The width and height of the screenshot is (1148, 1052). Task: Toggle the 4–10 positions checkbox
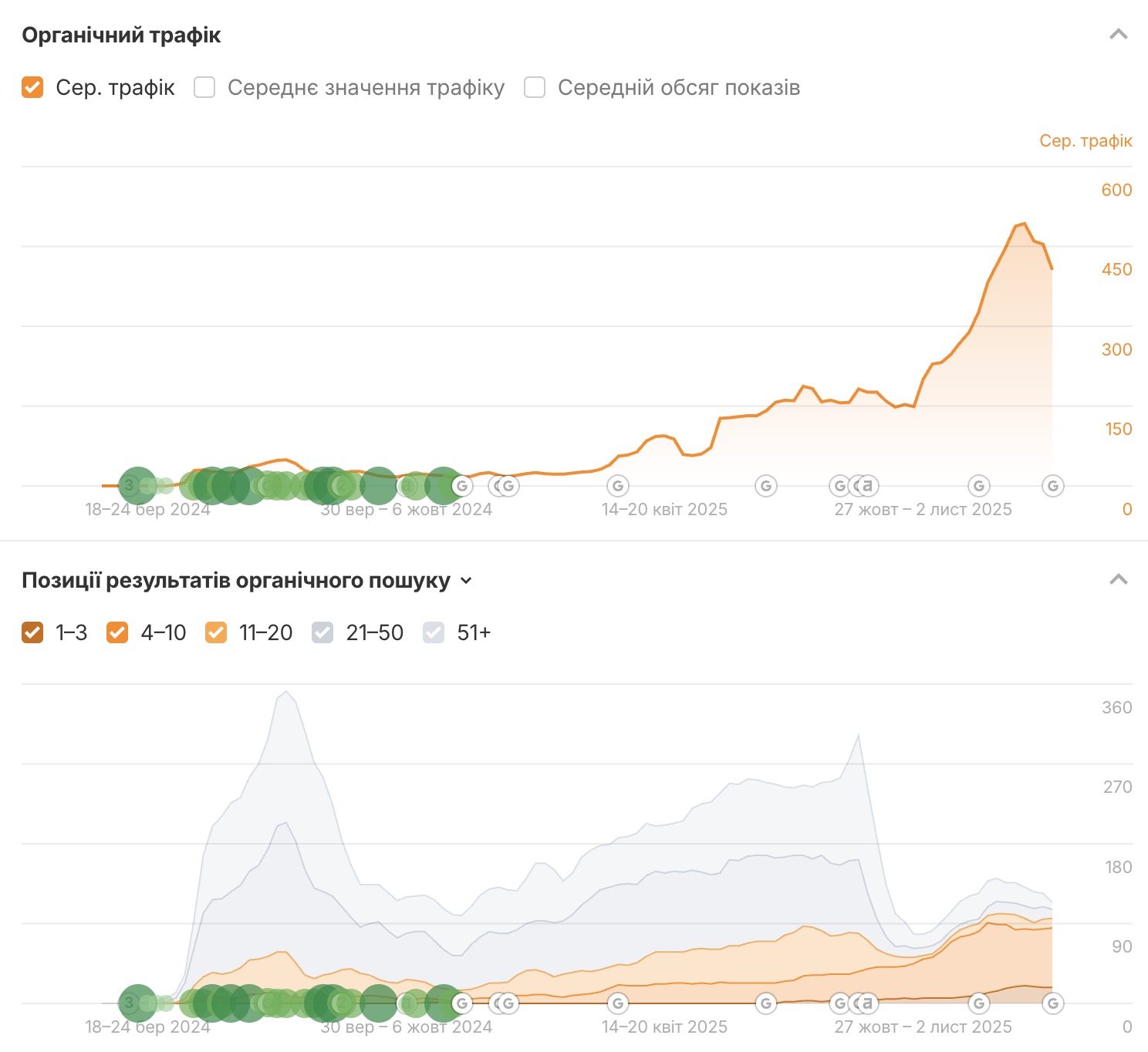coord(117,632)
